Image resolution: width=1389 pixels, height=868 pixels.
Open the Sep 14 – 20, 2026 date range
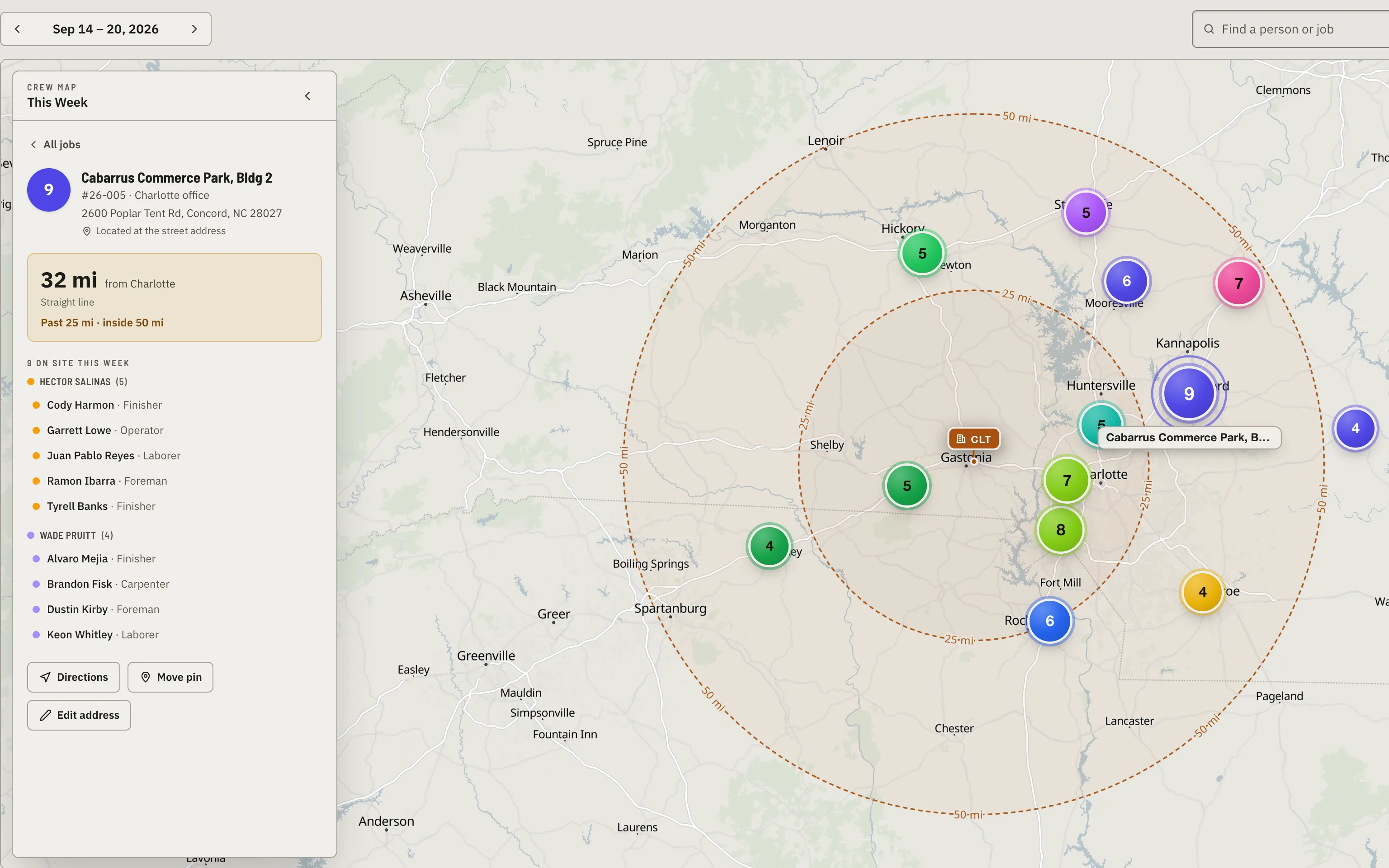106,28
